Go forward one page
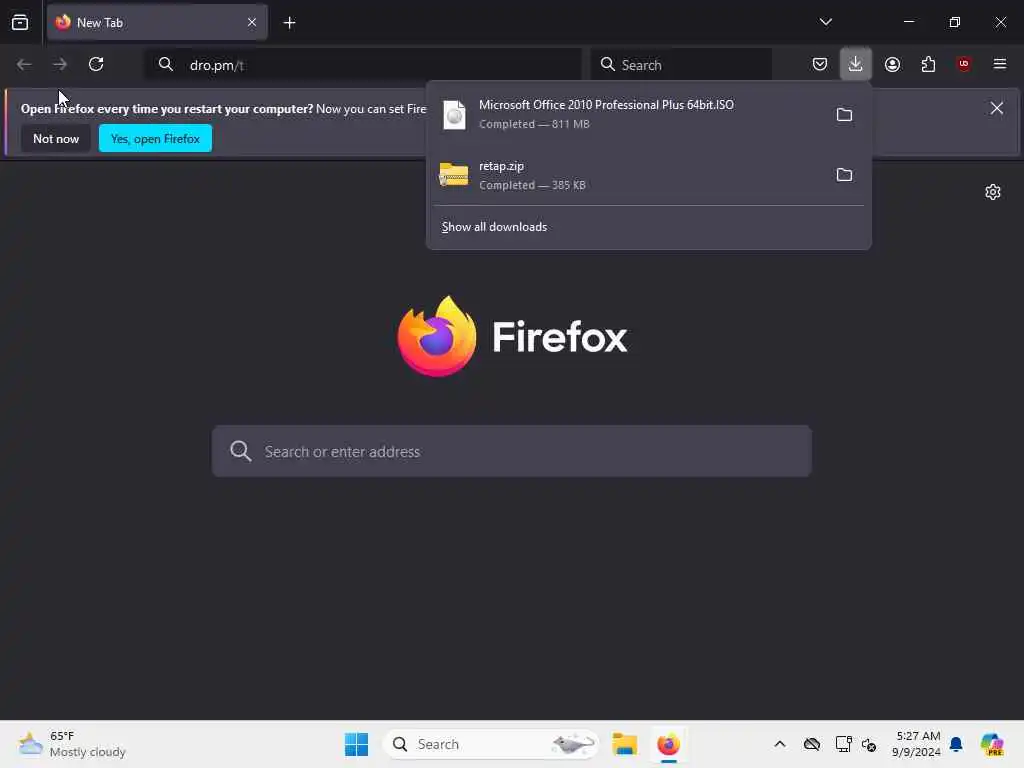Viewport: 1024px width, 768px height. tap(60, 64)
